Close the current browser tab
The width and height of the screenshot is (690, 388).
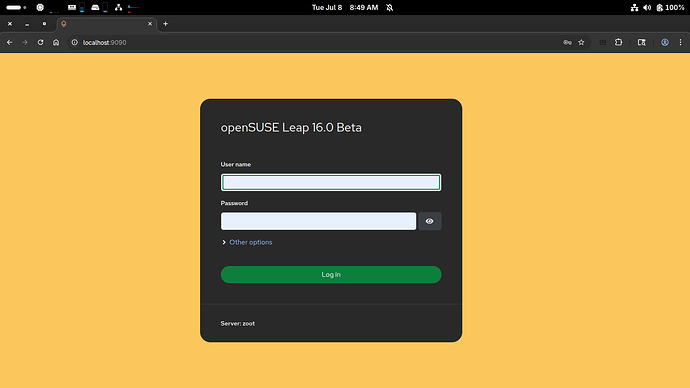pyautogui.click(x=150, y=24)
